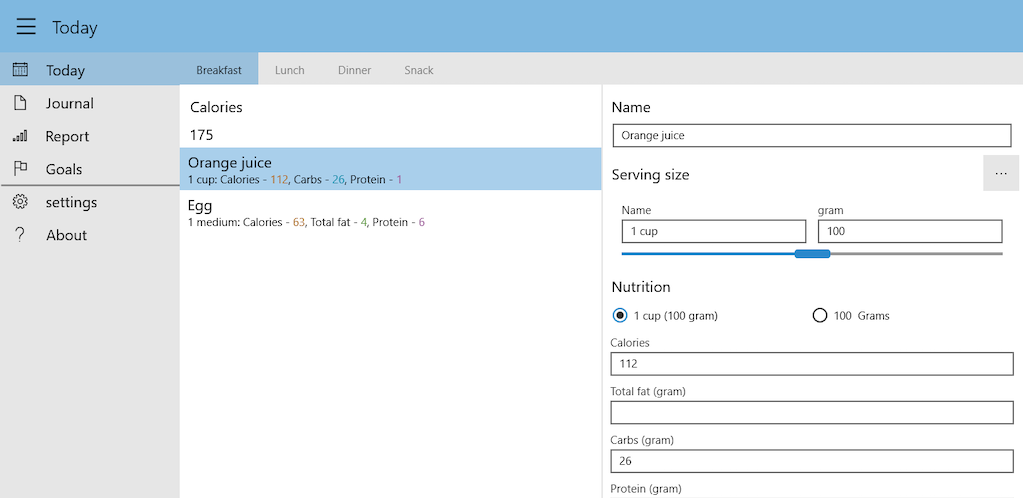
Task: Switch to the Dinner tab
Action: pos(354,70)
